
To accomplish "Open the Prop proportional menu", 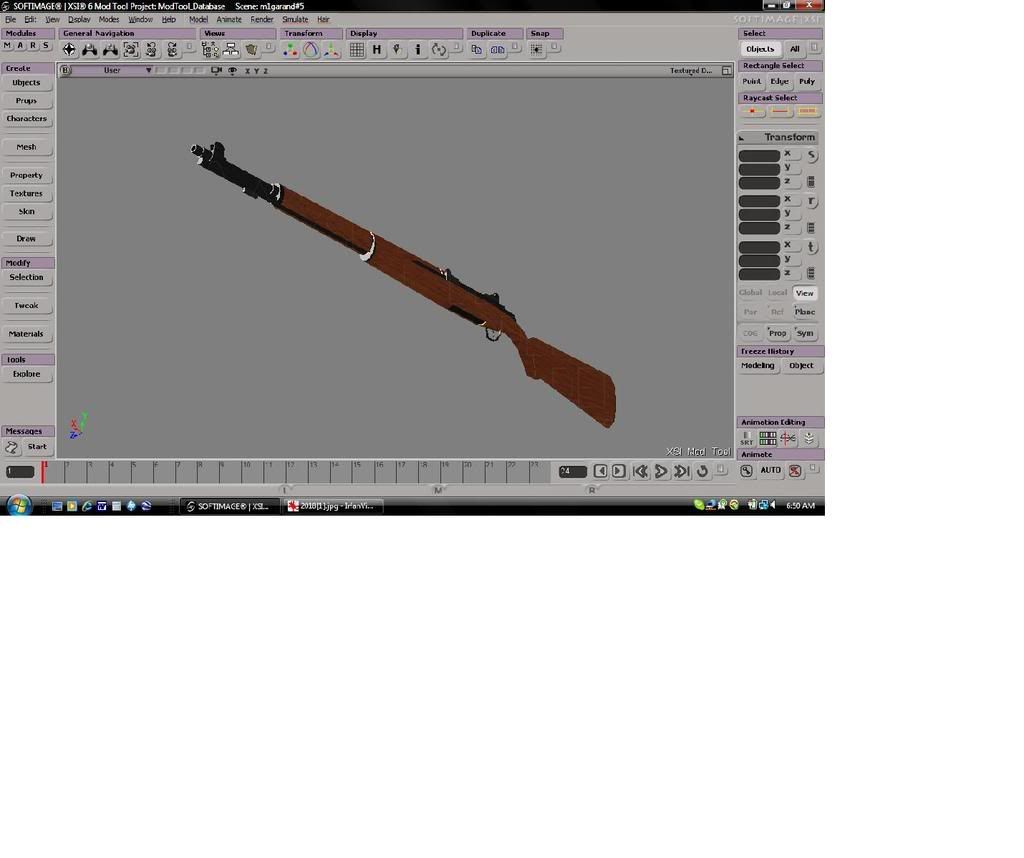I will [x=777, y=333].
